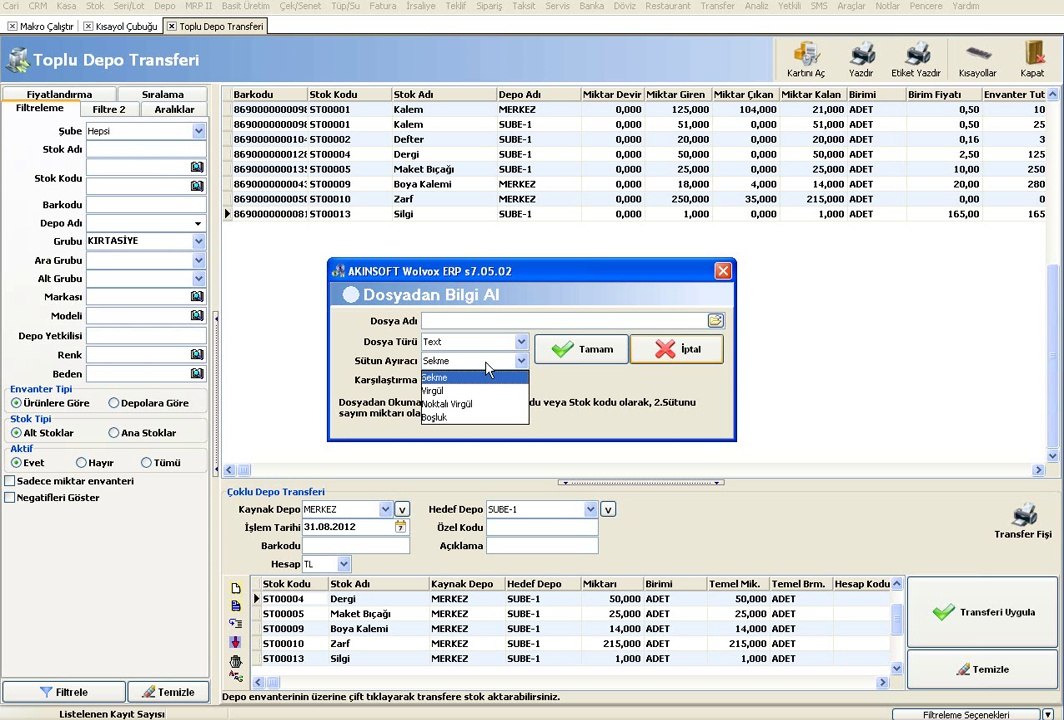Switch to Sıralama tab
Image resolution: width=1064 pixels, height=720 pixels.
pos(163,94)
